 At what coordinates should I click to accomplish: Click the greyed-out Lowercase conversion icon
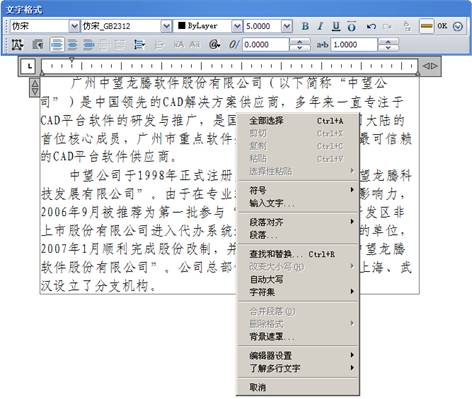tap(195, 44)
